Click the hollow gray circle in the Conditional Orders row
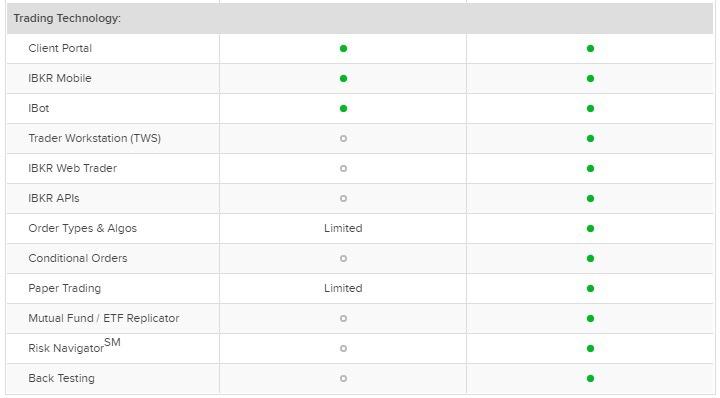Screen dimensions: 720x398 click(343, 258)
